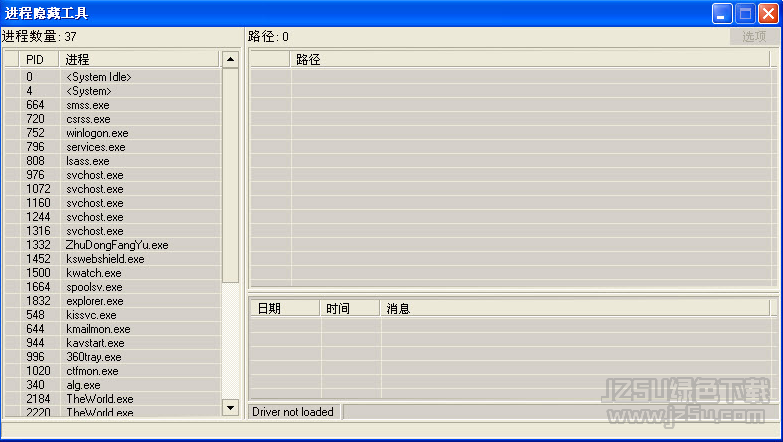Select winlogon.exe process
Viewport: 783px width, 442px height.
[x=112, y=133]
